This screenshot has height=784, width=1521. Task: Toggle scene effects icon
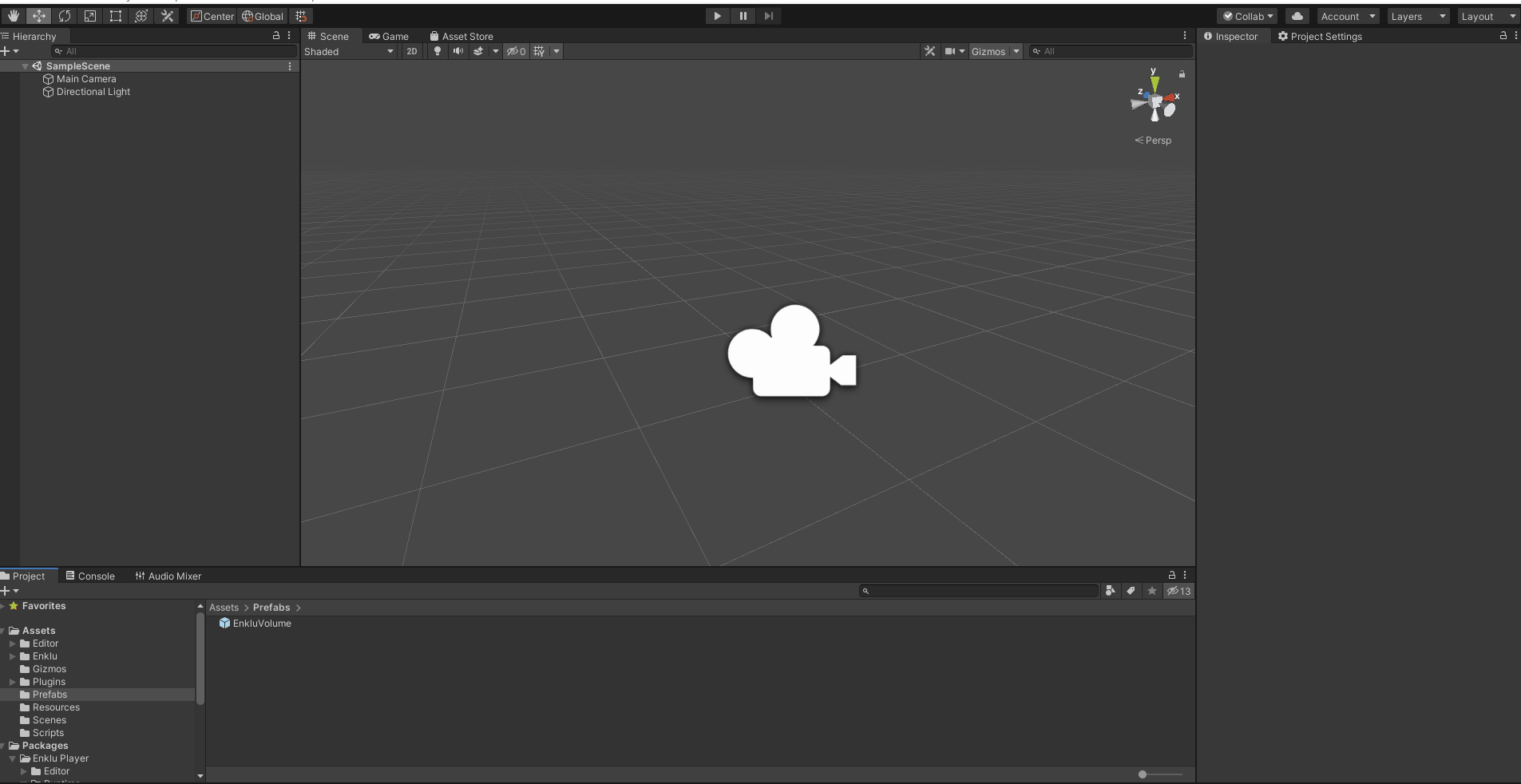pyautogui.click(x=478, y=51)
